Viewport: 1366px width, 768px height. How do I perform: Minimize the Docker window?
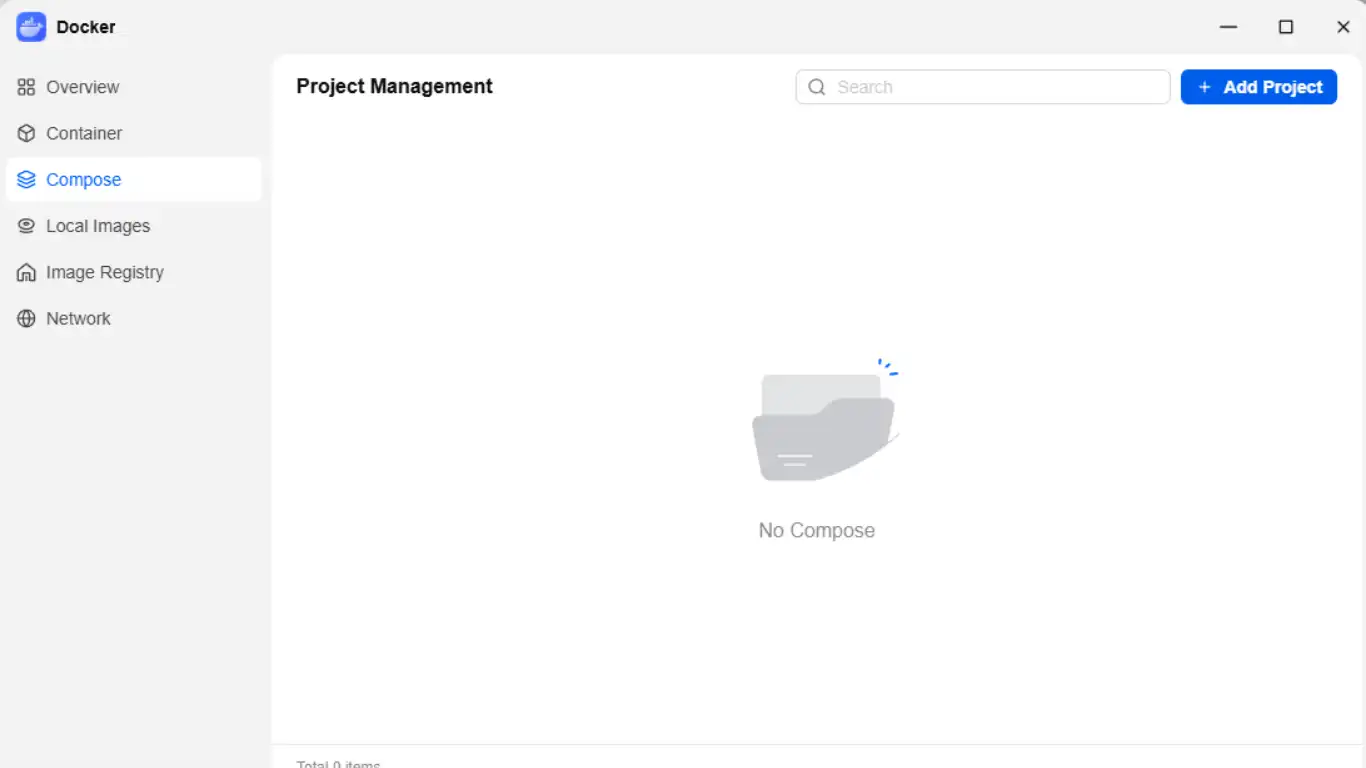pyautogui.click(x=1229, y=27)
